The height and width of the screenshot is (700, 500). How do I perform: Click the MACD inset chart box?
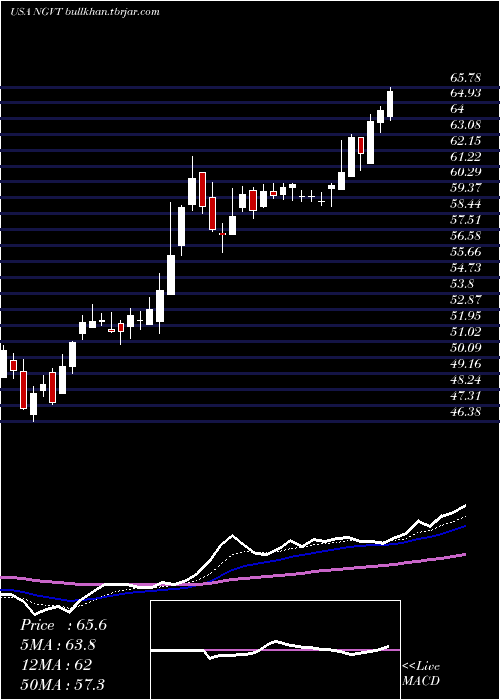(275, 650)
